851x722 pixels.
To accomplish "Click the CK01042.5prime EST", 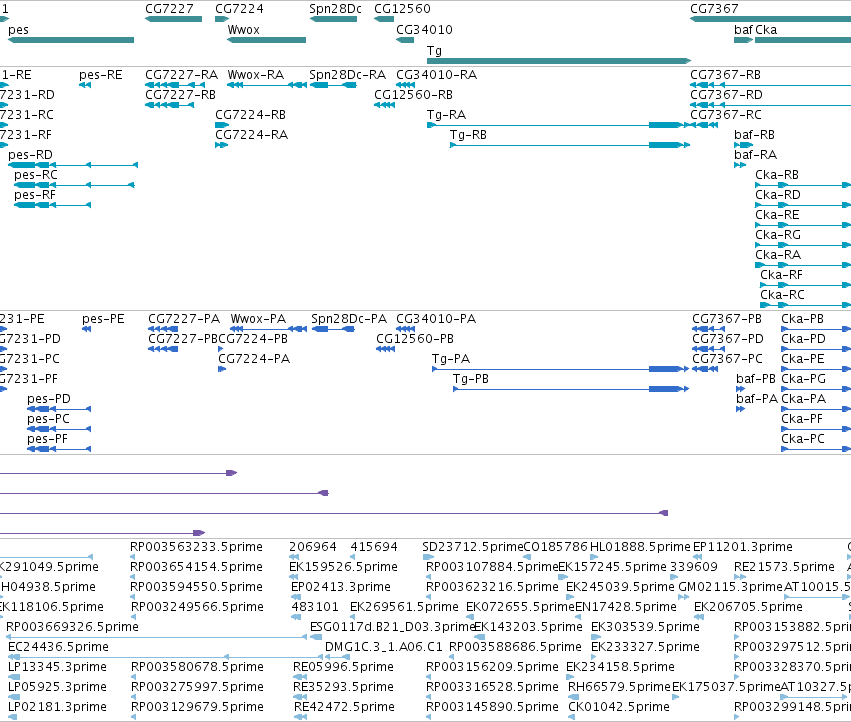I will (571, 717).
